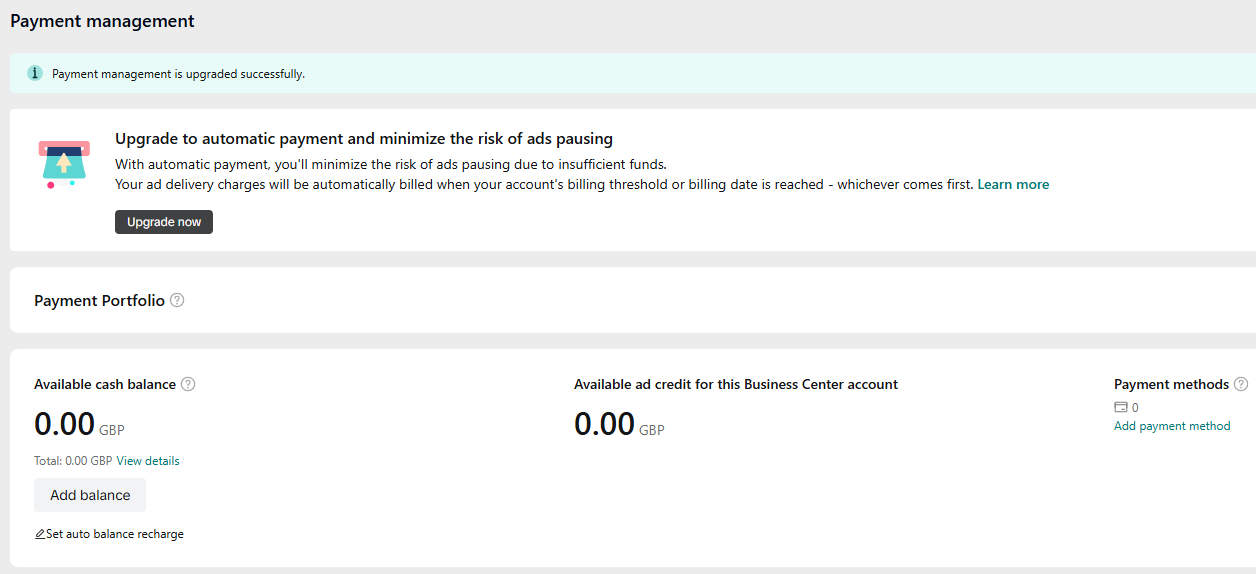Select Set auto balance recharge text
Viewport: 1256px width, 574px height.
115,534
